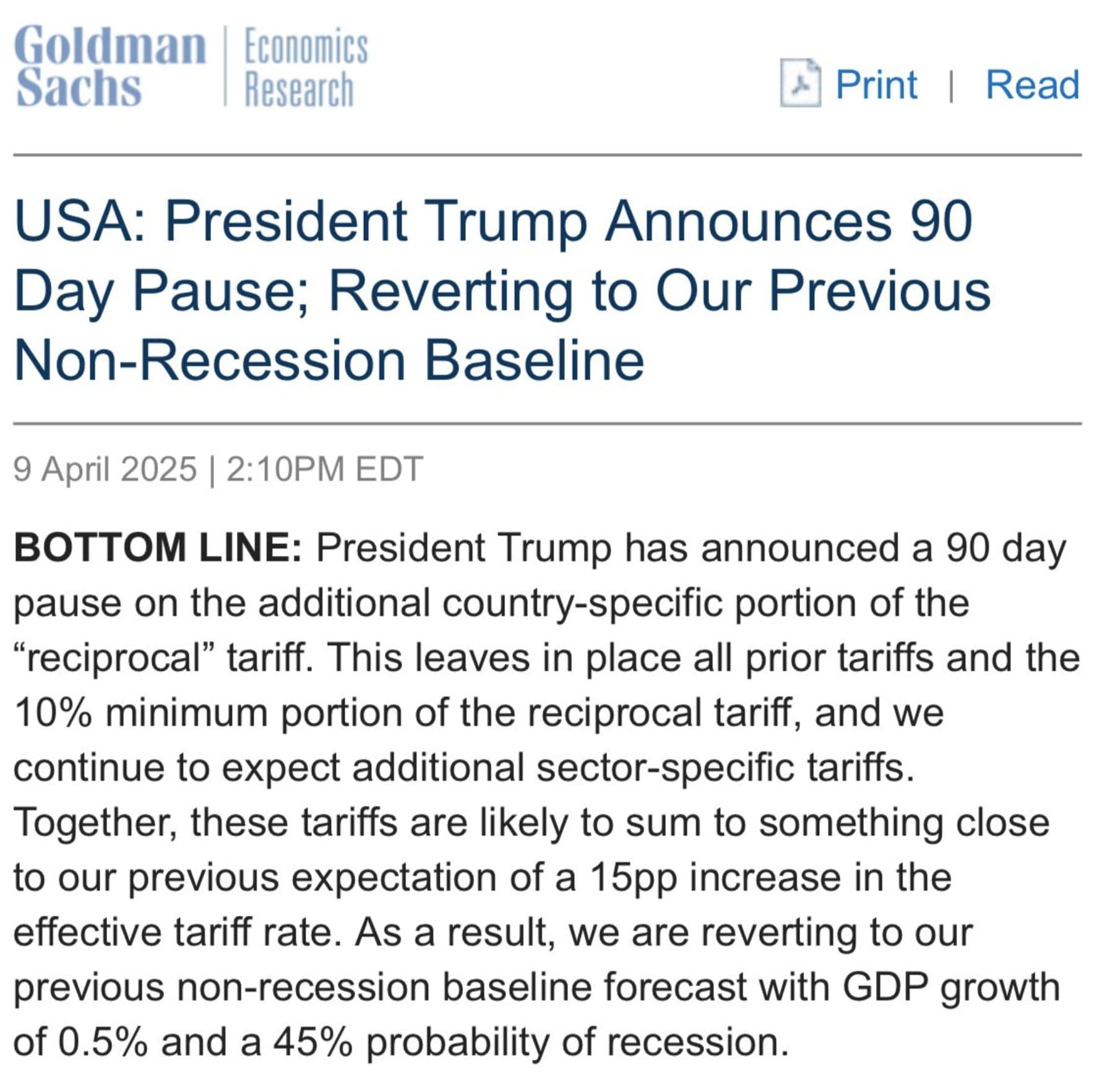Click the "10%" figure in the paragraph
1120x1074 pixels.
click(53, 713)
